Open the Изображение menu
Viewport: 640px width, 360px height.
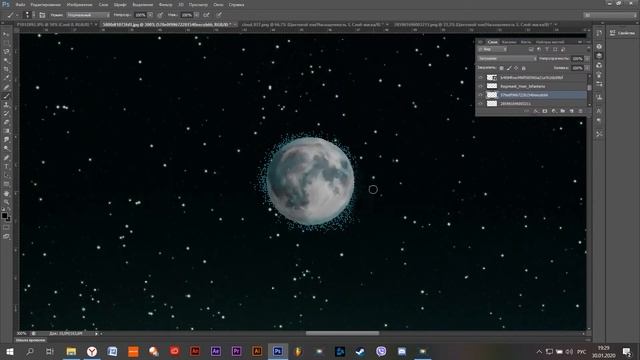[79, 4]
